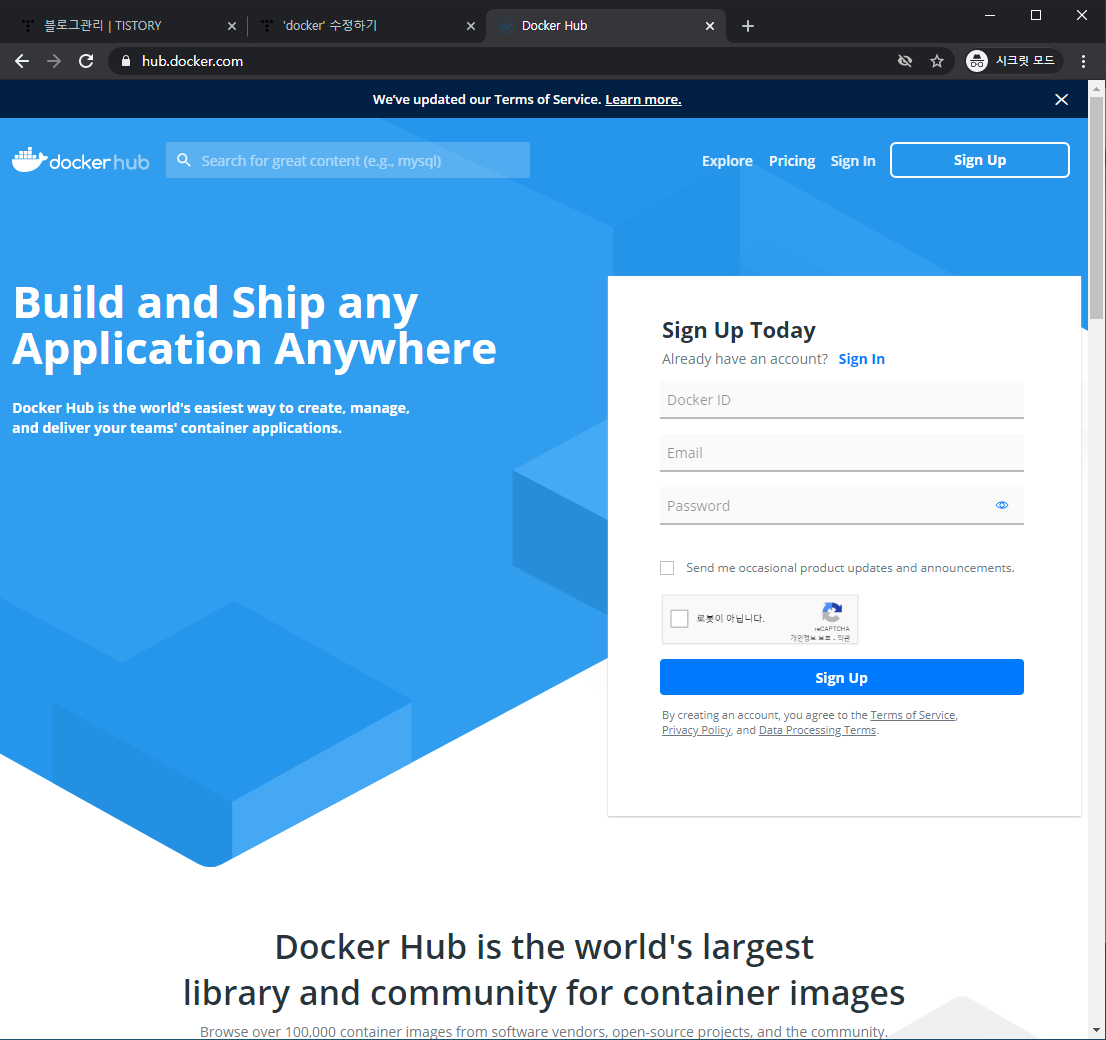The width and height of the screenshot is (1106, 1040).
Task: Click the search magnifier icon
Action: 184,160
